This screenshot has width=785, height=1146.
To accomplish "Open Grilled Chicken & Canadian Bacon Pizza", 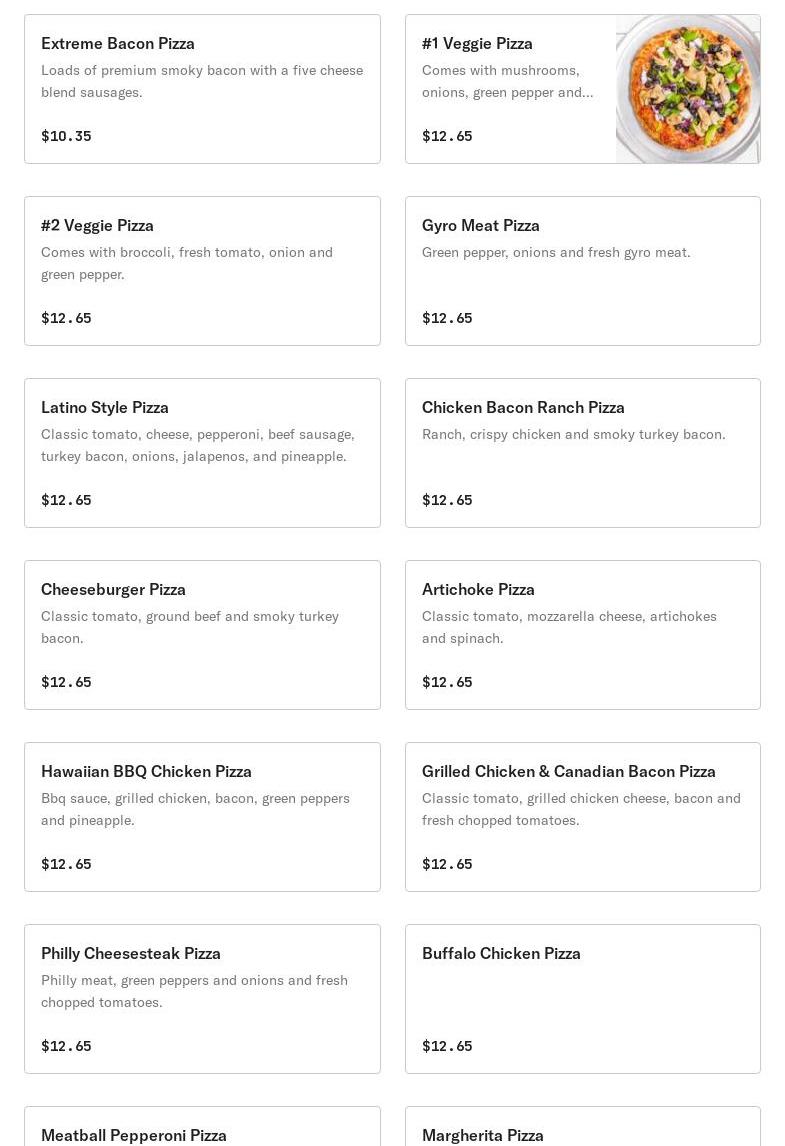I will coord(583,817).
